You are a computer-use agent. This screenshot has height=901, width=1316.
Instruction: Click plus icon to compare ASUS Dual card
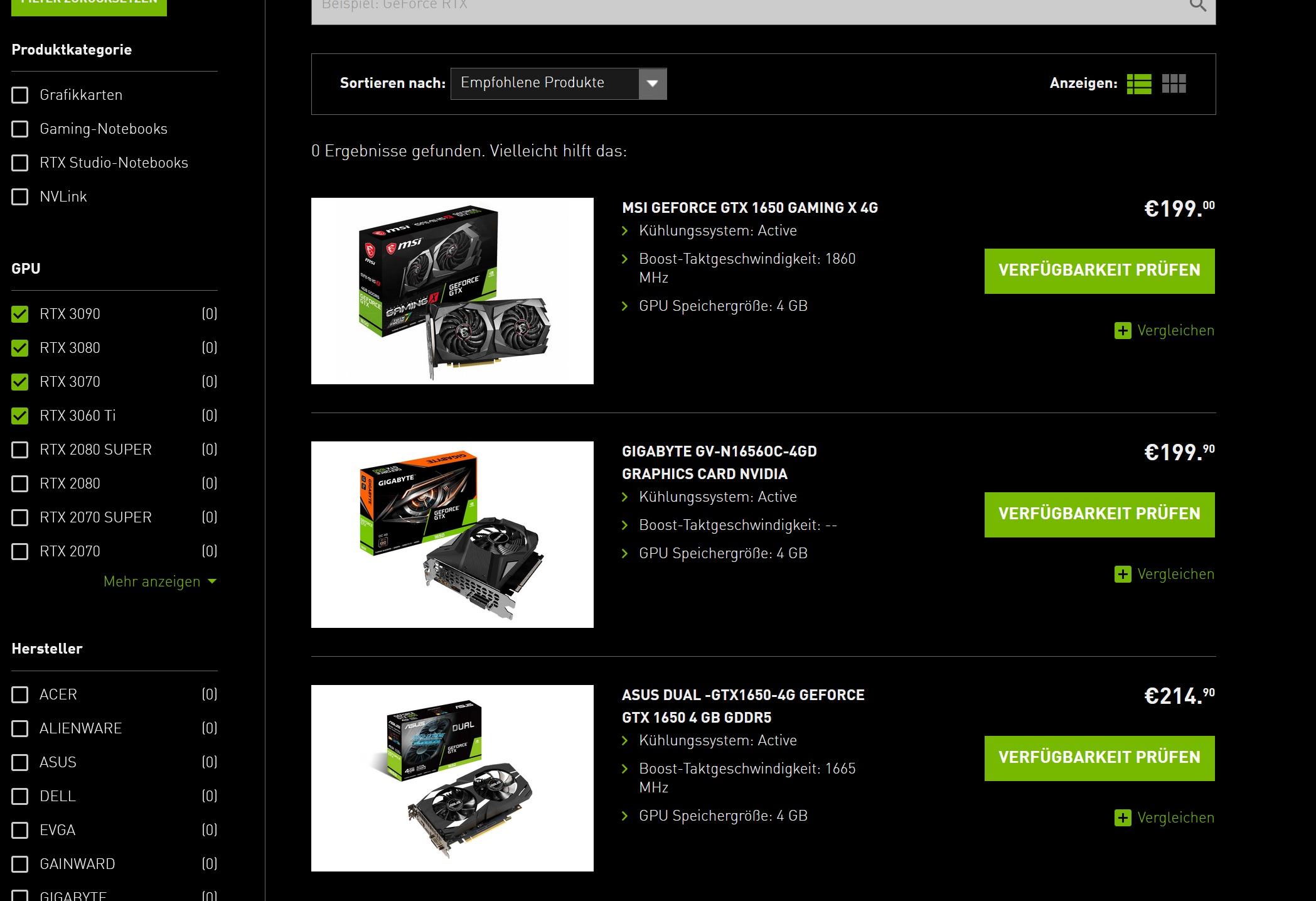(x=1123, y=818)
